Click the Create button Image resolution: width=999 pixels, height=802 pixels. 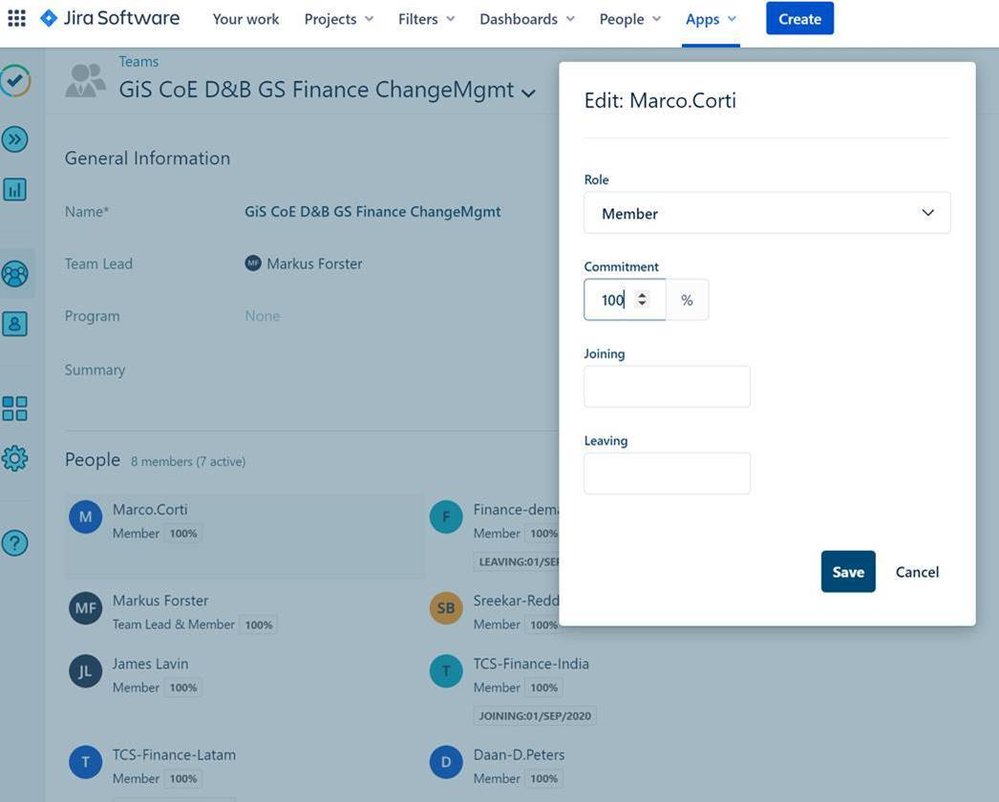tap(800, 18)
